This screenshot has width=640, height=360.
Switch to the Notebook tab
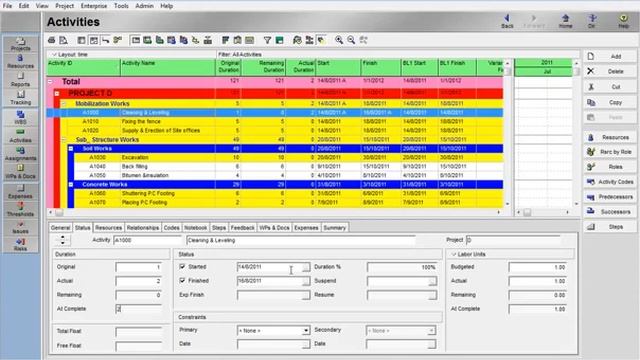(196, 228)
